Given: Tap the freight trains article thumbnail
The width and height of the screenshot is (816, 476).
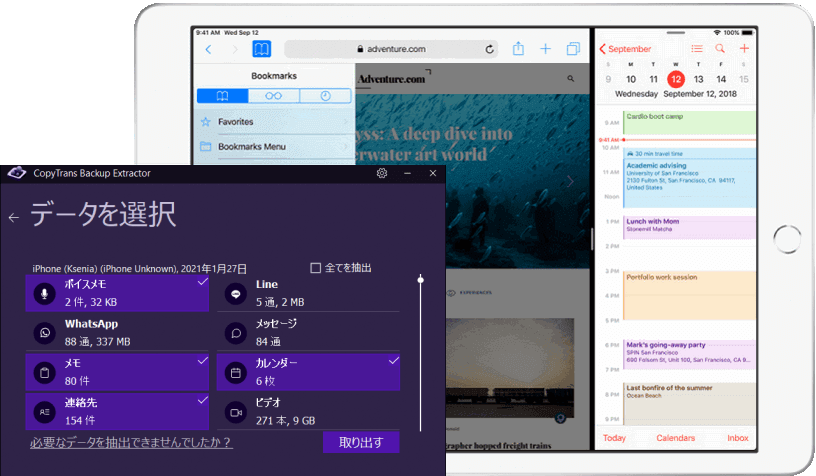Looking at the screenshot, I should click(510, 368).
